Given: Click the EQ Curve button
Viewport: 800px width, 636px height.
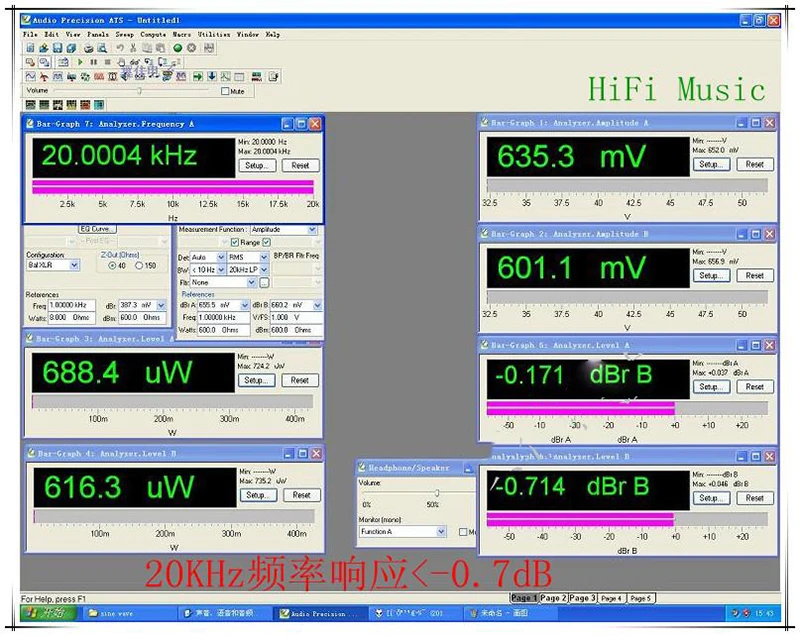Looking at the screenshot, I should click(97, 228).
